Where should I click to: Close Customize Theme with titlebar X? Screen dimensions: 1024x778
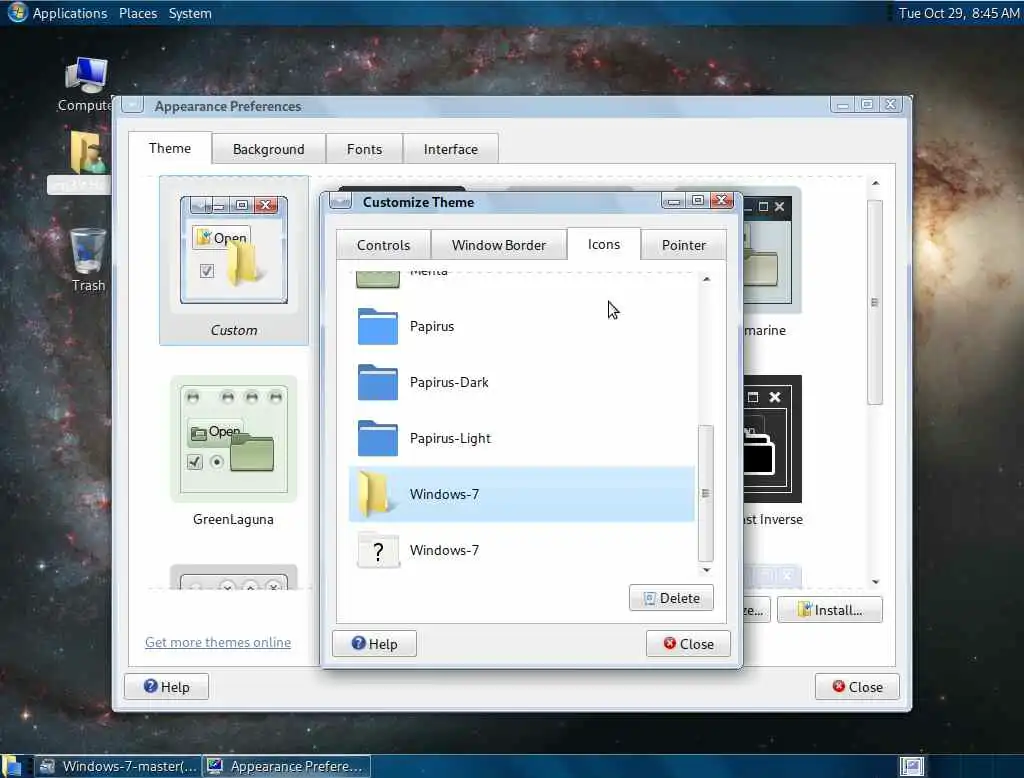click(x=722, y=199)
